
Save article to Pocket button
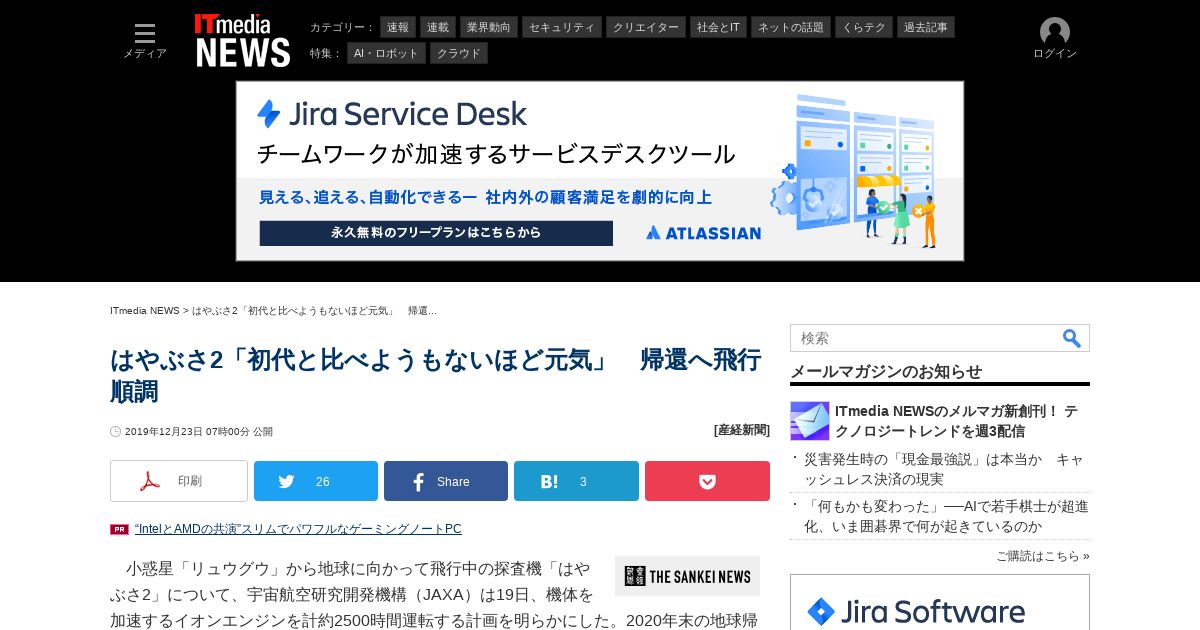[707, 481]
